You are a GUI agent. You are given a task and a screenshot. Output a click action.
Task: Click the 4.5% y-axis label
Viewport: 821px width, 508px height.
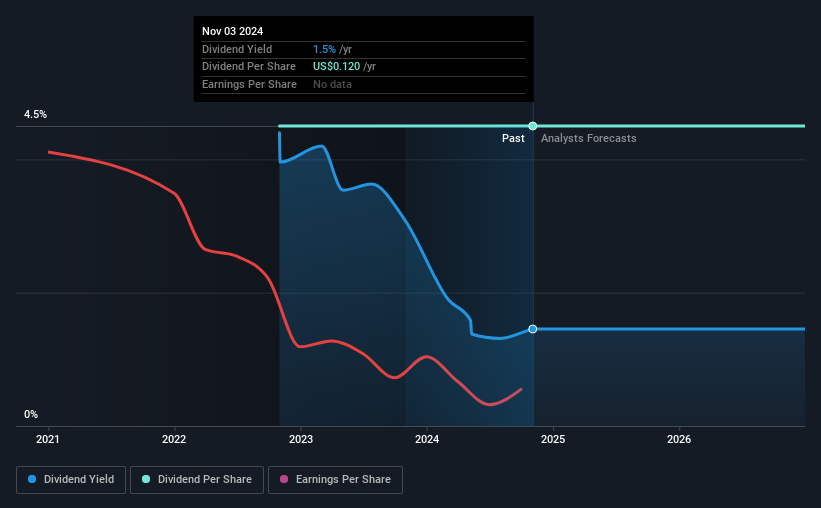coord(35,114)
